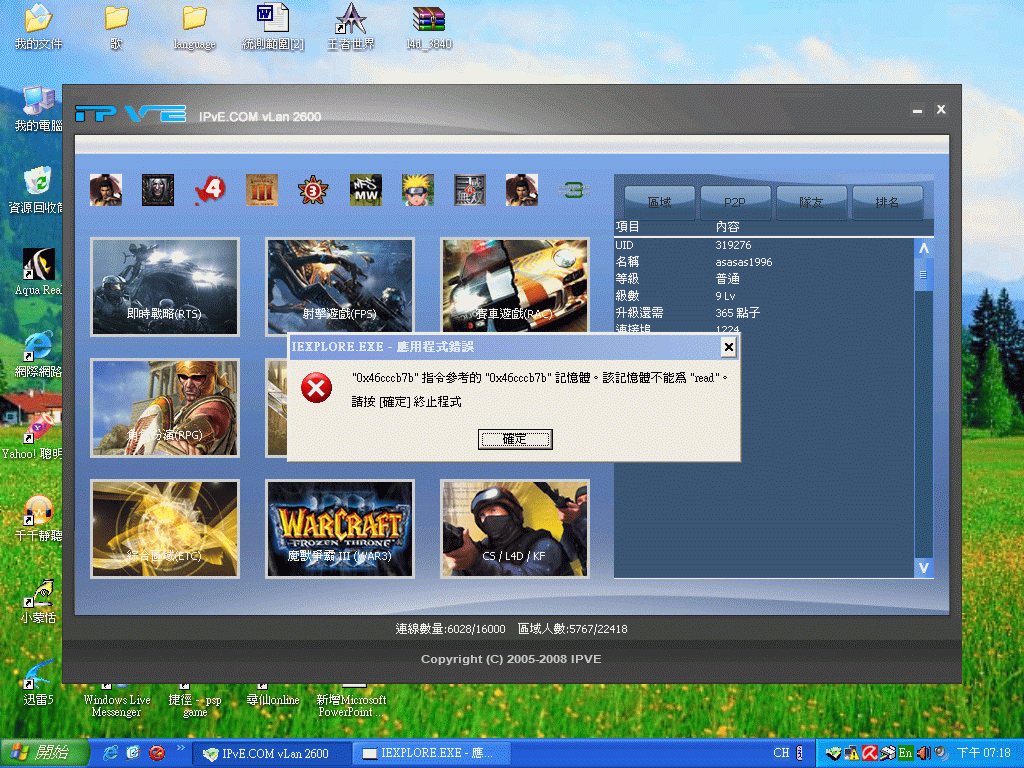The image size is (1024, 768).
Task: Select the Dynasty Warriors game icon
Action: tap(469, 190)
